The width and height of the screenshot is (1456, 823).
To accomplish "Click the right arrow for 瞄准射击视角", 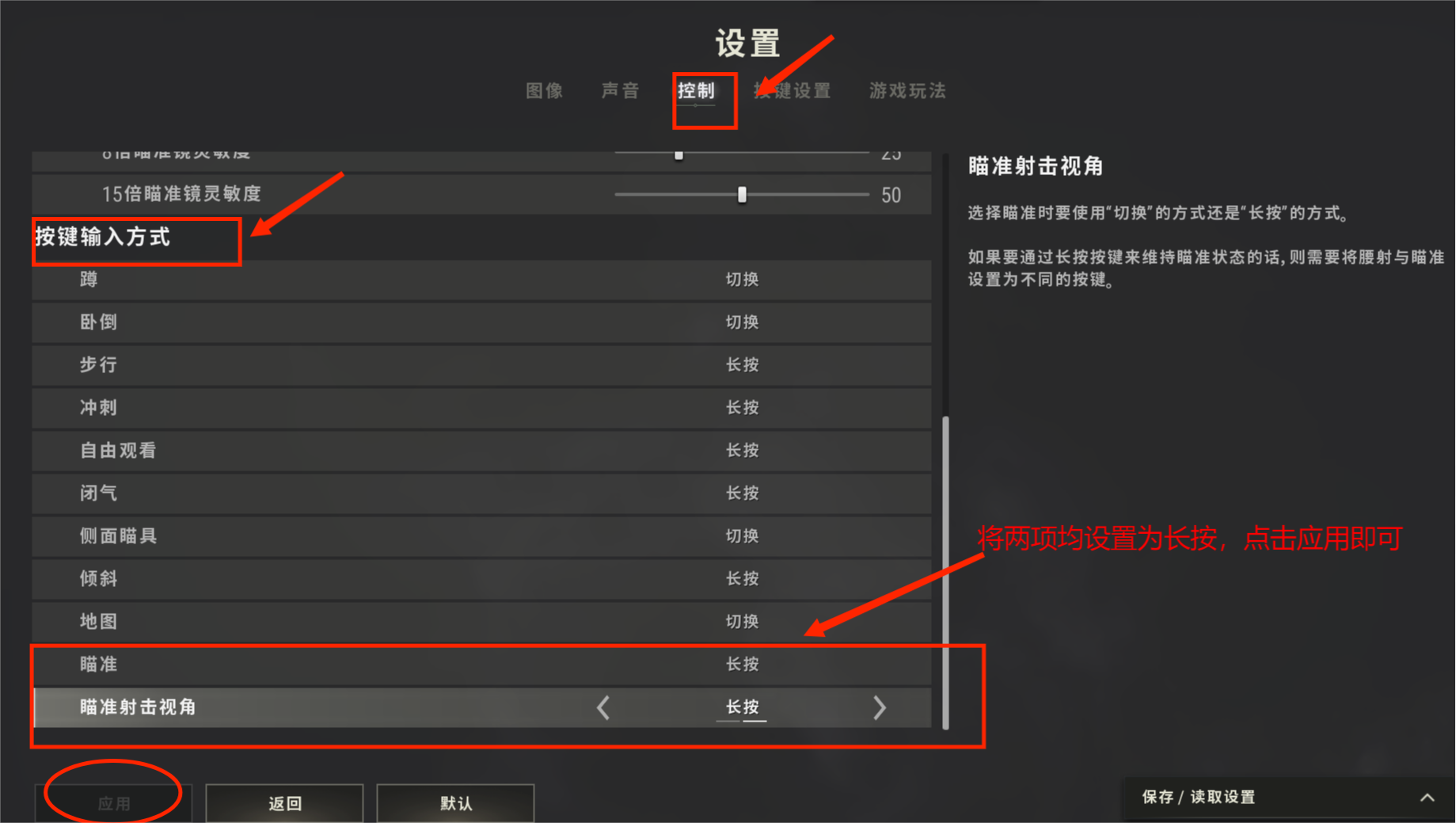I will coord(879,707).
